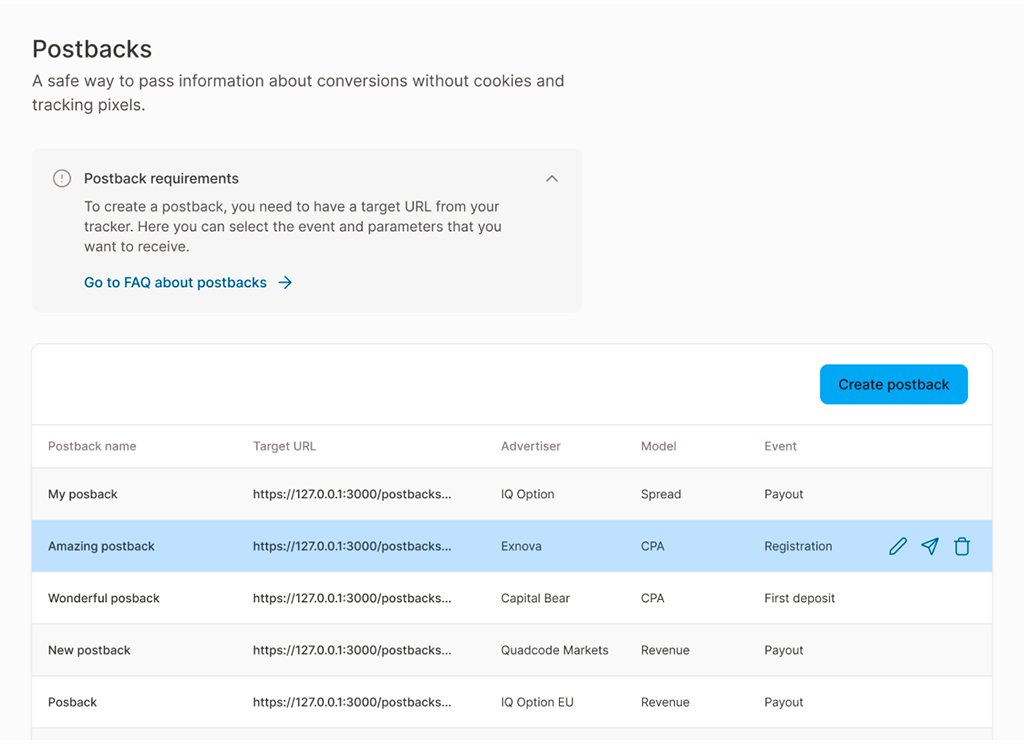The height and width of the screenshot is (744, 1024).
Task: Click the edit pencil icon for Amazing postback
Action: pos(898,546)
